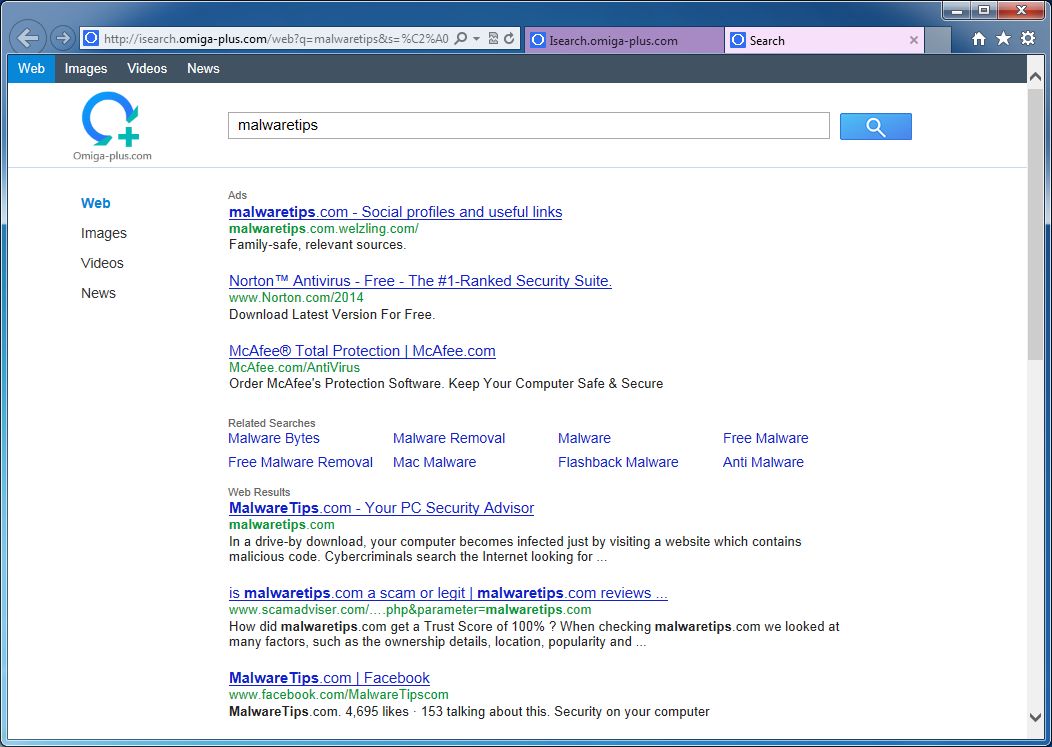The height and width of the screenshot is (747, 1052).
Task: Click the magnifier icon in the address bar
Action: (461, 38)
